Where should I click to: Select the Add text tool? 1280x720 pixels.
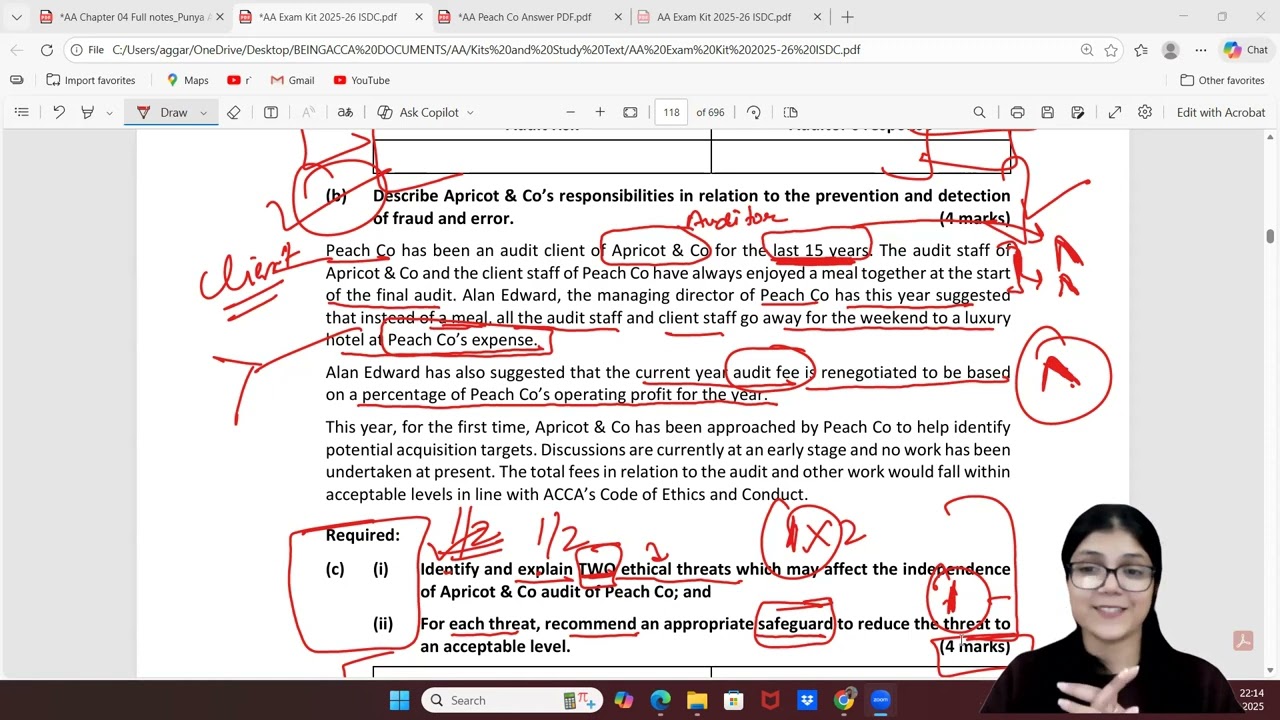point(271,112)
